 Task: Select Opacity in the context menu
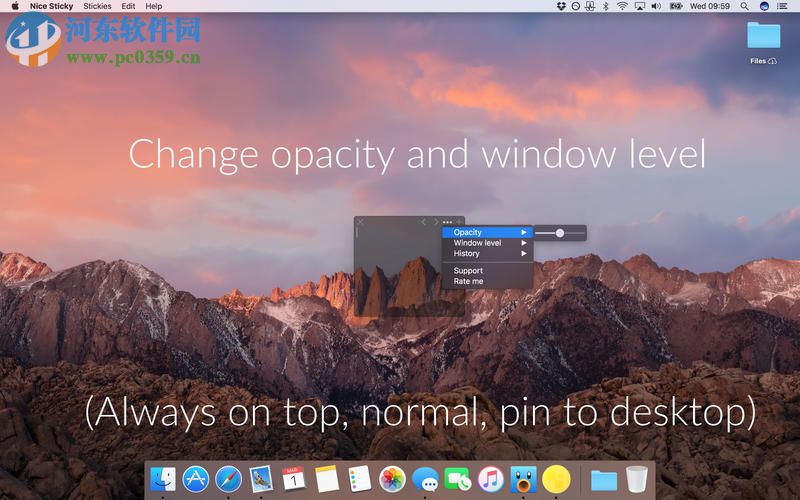pyautogui.click(x=487, y=232)
